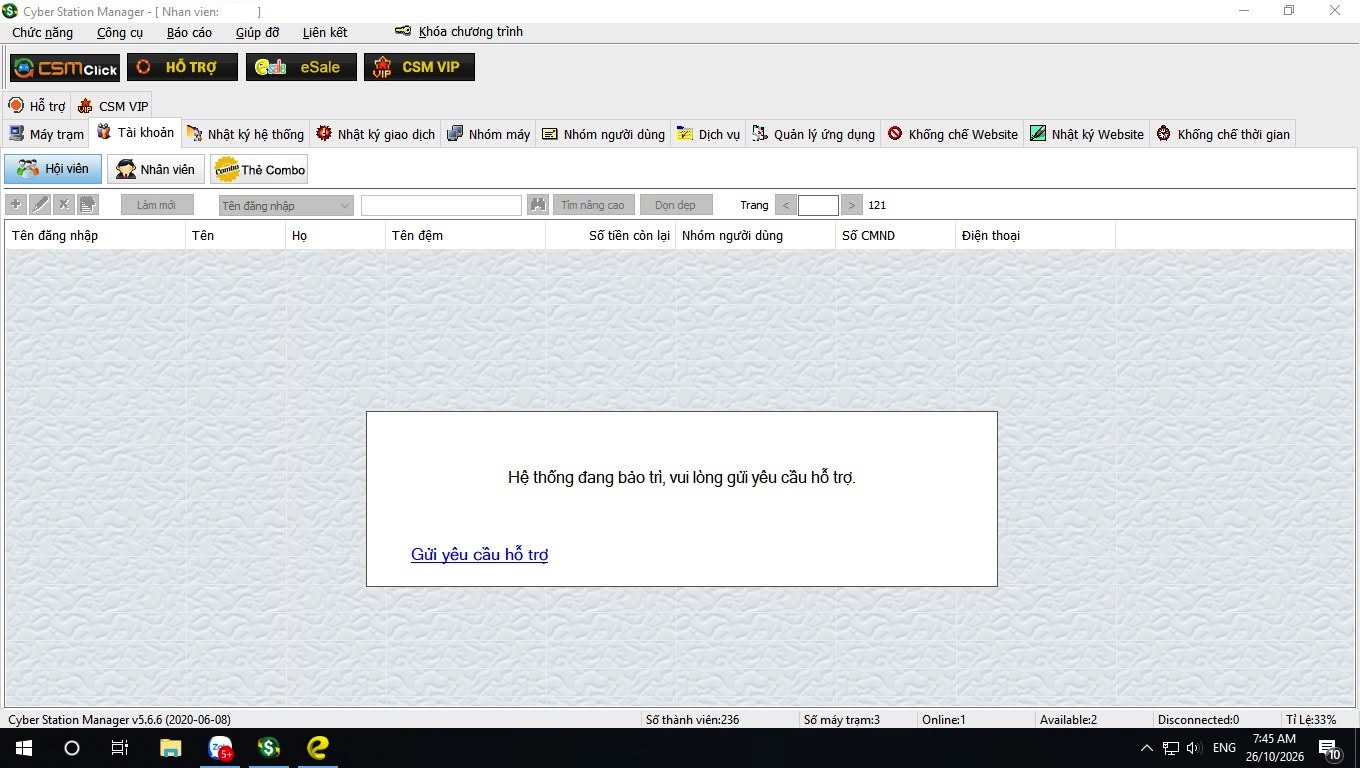Click the edit pencil icon
Viewport: 1360px width, 768px height.
tap(40, 205)
